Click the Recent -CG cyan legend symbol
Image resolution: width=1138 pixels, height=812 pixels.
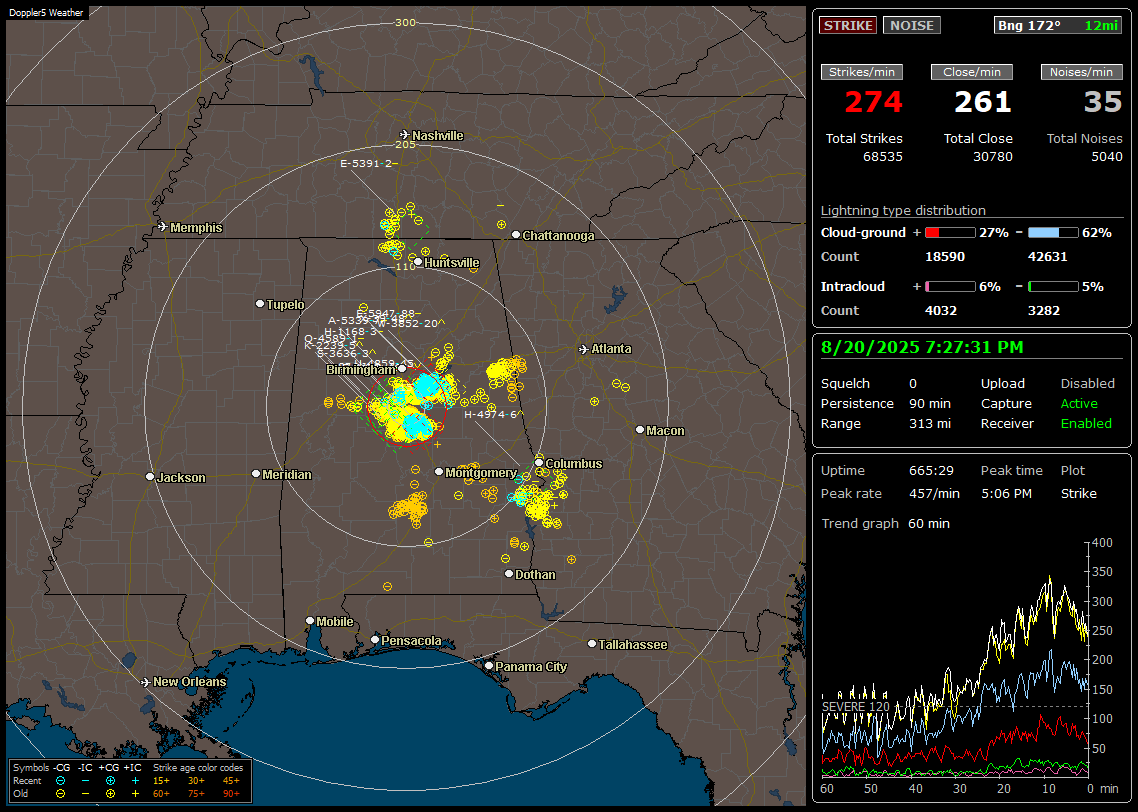click(x=61, y=781)
